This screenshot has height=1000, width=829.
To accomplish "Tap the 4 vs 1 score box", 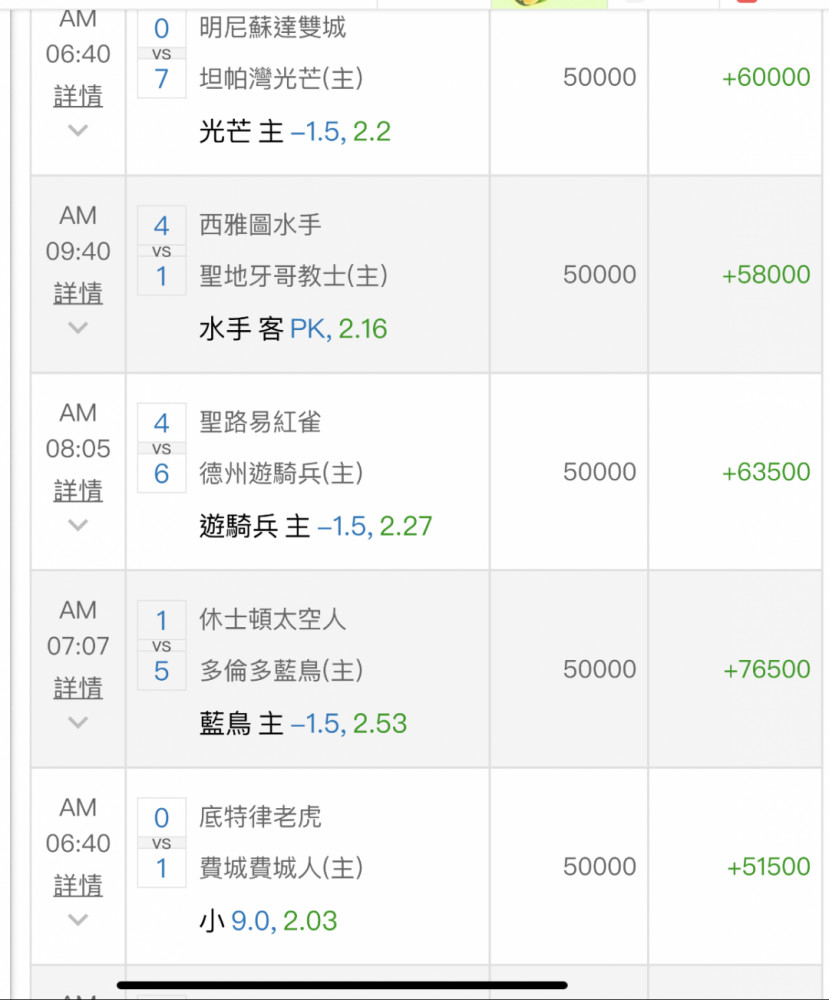I will click(x=161, y=251).
